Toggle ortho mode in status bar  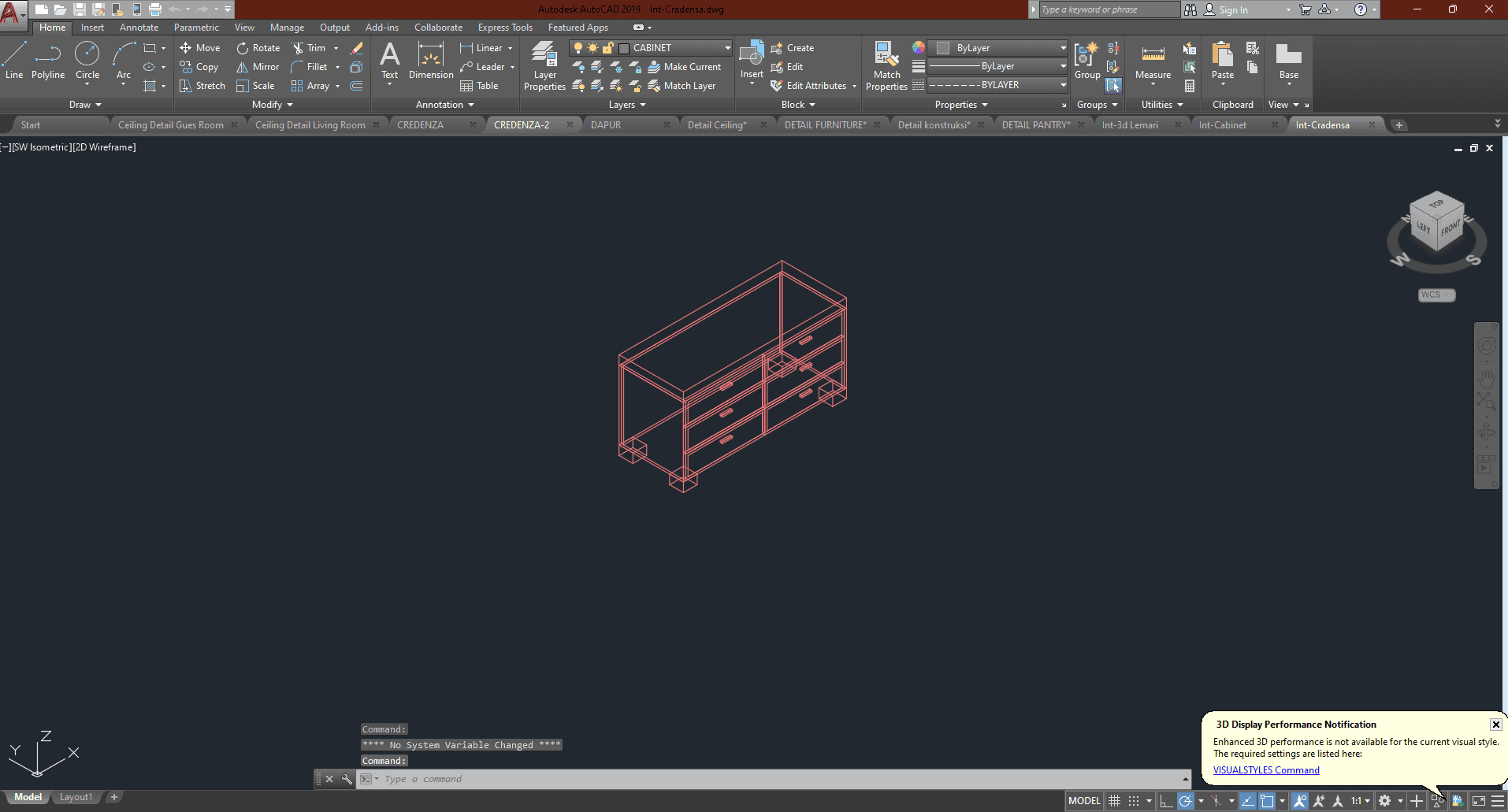[1166, 801]
